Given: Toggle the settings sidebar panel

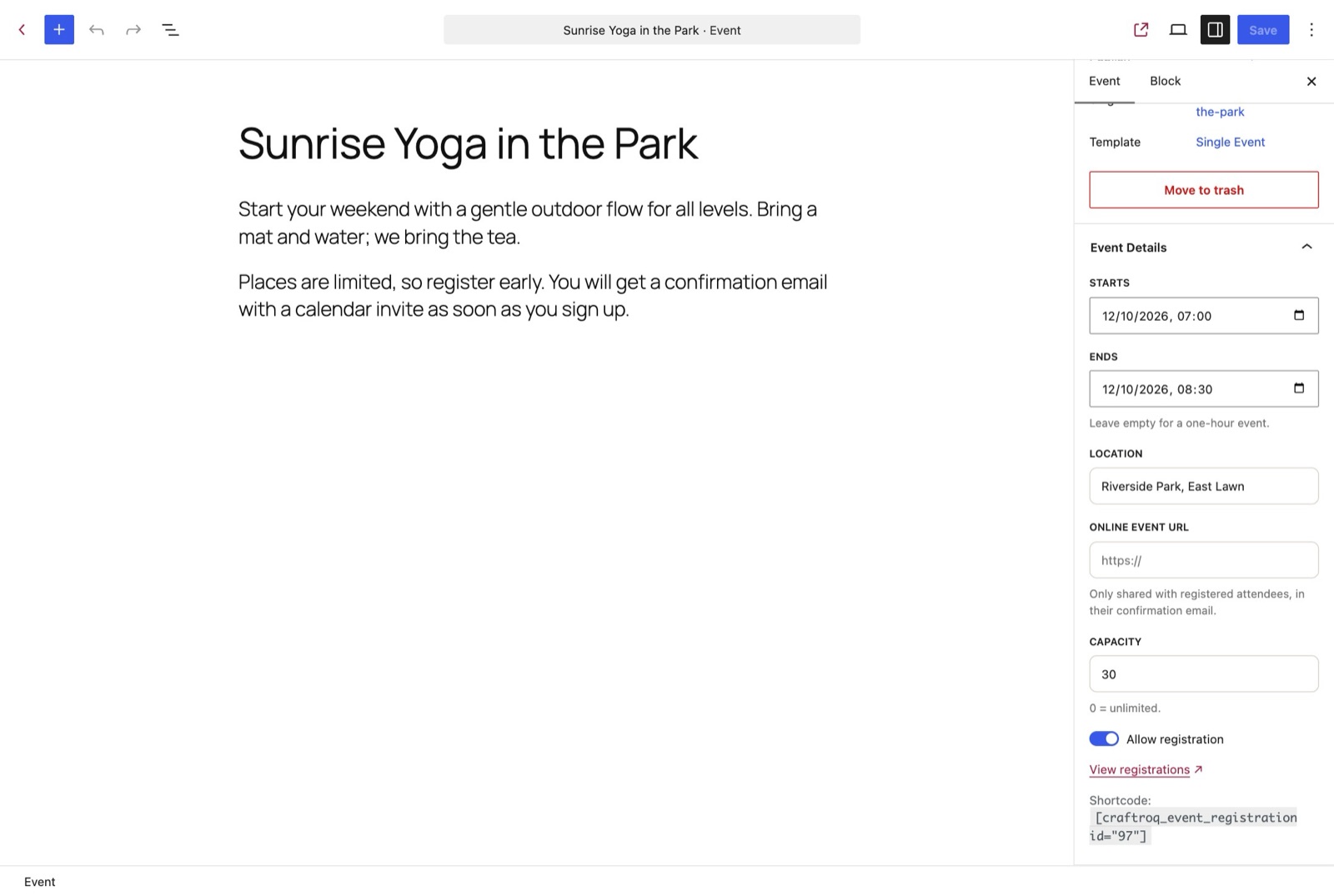Looking at the screenshot, I should [1215, 30].
